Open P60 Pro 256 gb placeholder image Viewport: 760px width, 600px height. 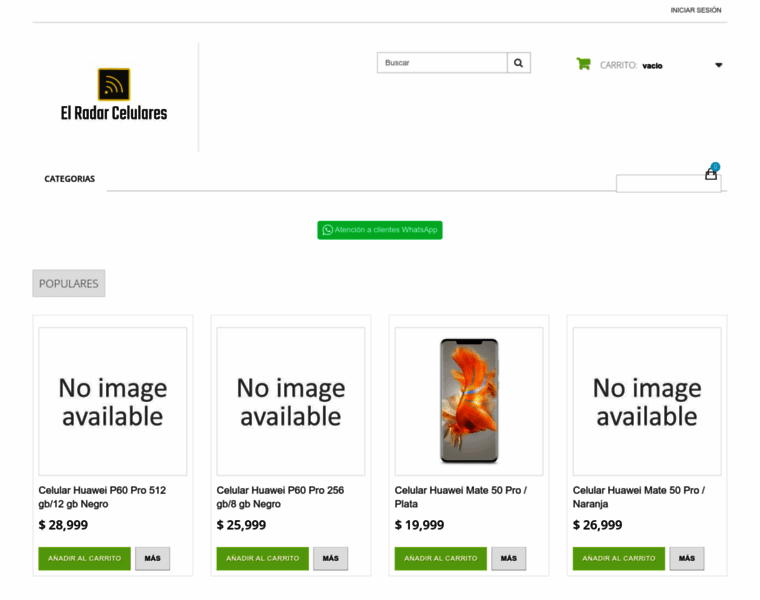(x=291, y=401)
